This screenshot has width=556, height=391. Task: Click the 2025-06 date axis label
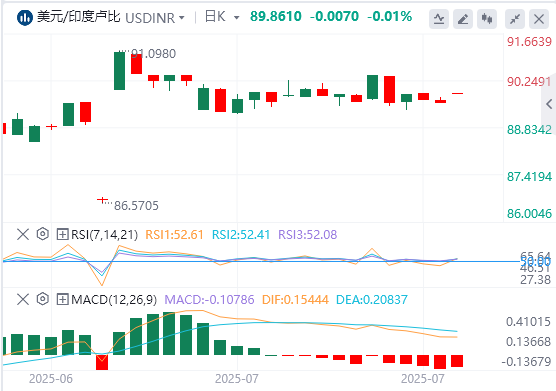pos(51,379)
